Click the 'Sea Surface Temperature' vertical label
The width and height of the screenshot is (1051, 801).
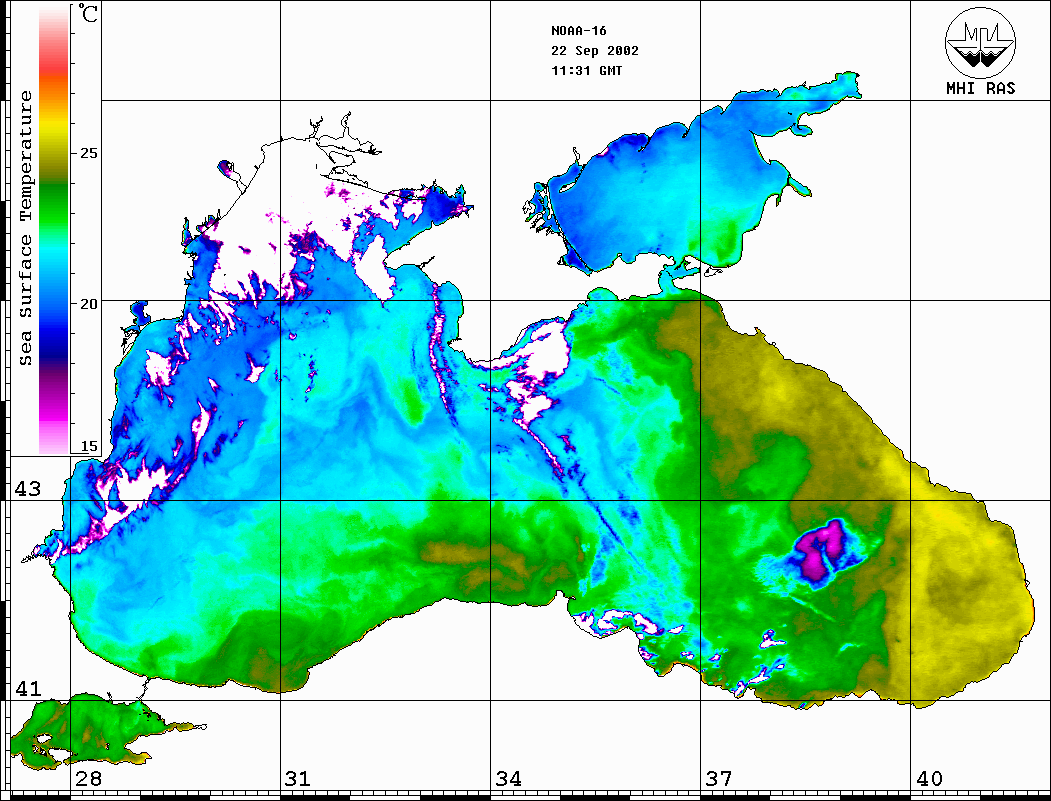click(25, 228)
